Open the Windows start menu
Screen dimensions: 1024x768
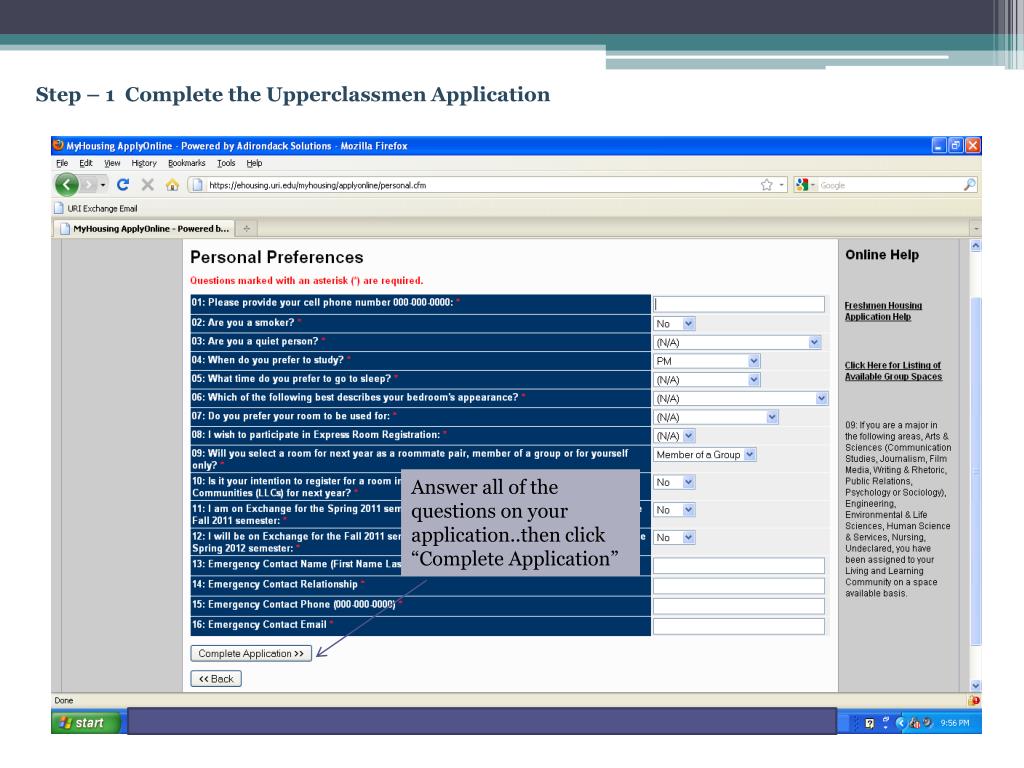tap(86, 722)
